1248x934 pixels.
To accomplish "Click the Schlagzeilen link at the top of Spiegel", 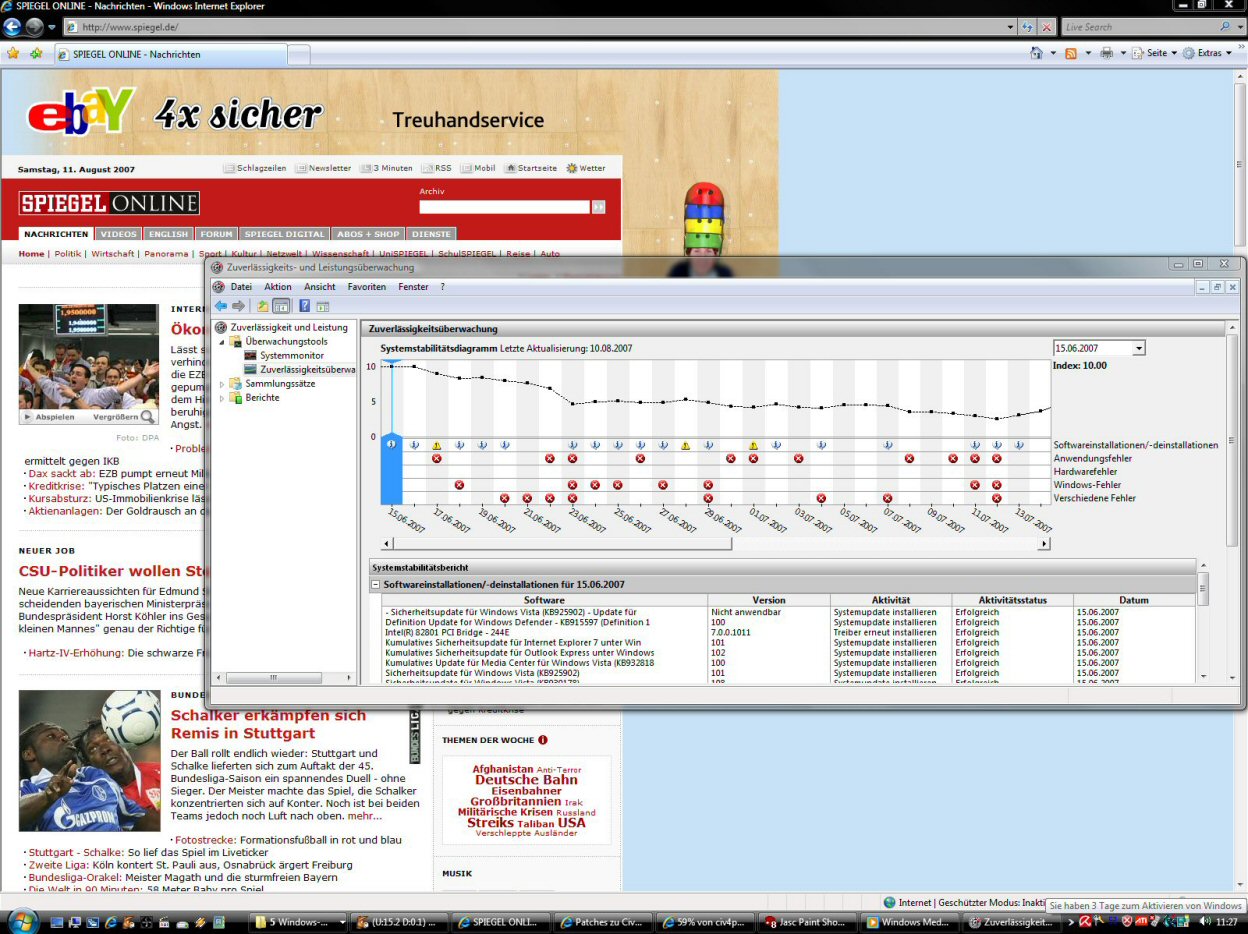I will 255,168.
